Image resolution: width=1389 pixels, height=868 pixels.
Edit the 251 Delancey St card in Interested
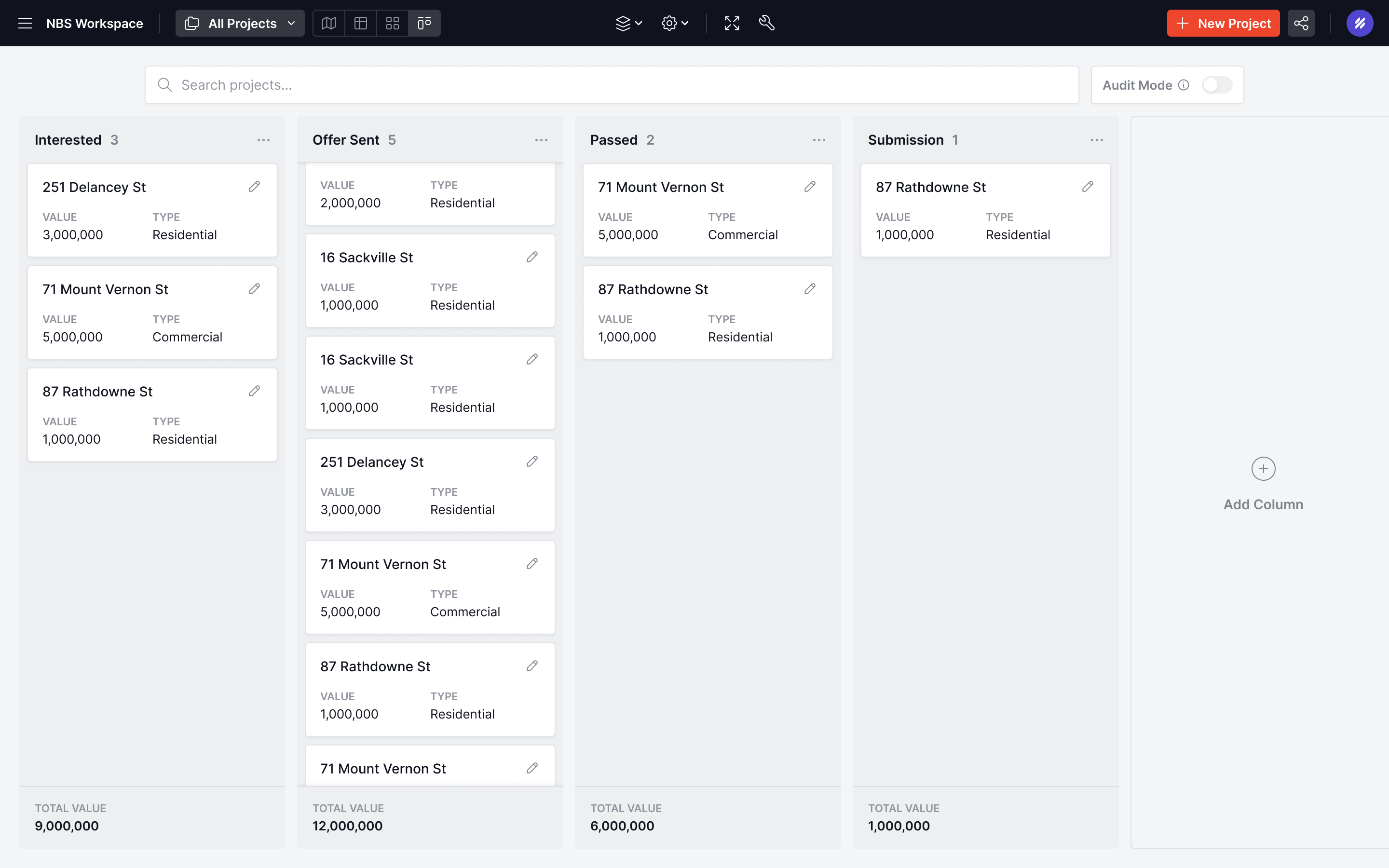(x=254, y=187)
